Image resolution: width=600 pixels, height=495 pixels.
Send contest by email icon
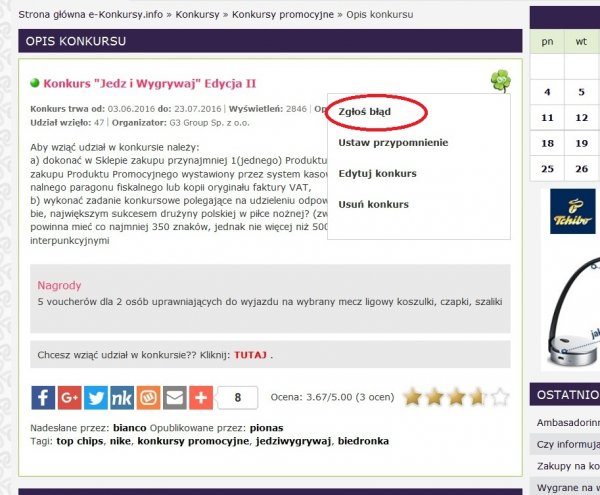pos(174,397)
